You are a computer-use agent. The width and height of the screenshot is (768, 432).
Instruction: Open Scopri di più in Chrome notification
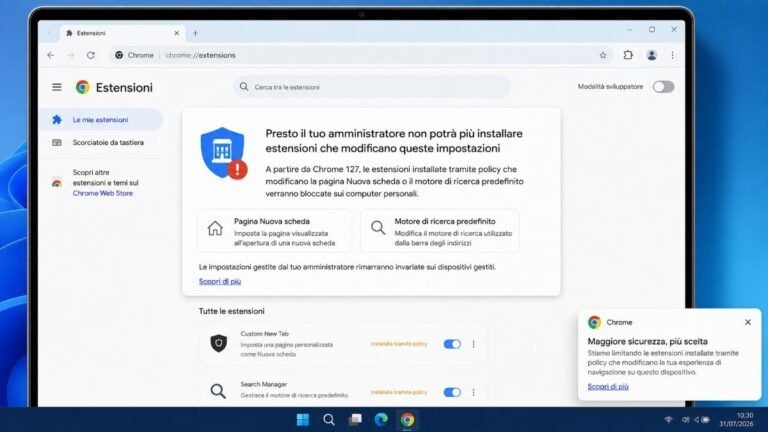tap(608, 386)
